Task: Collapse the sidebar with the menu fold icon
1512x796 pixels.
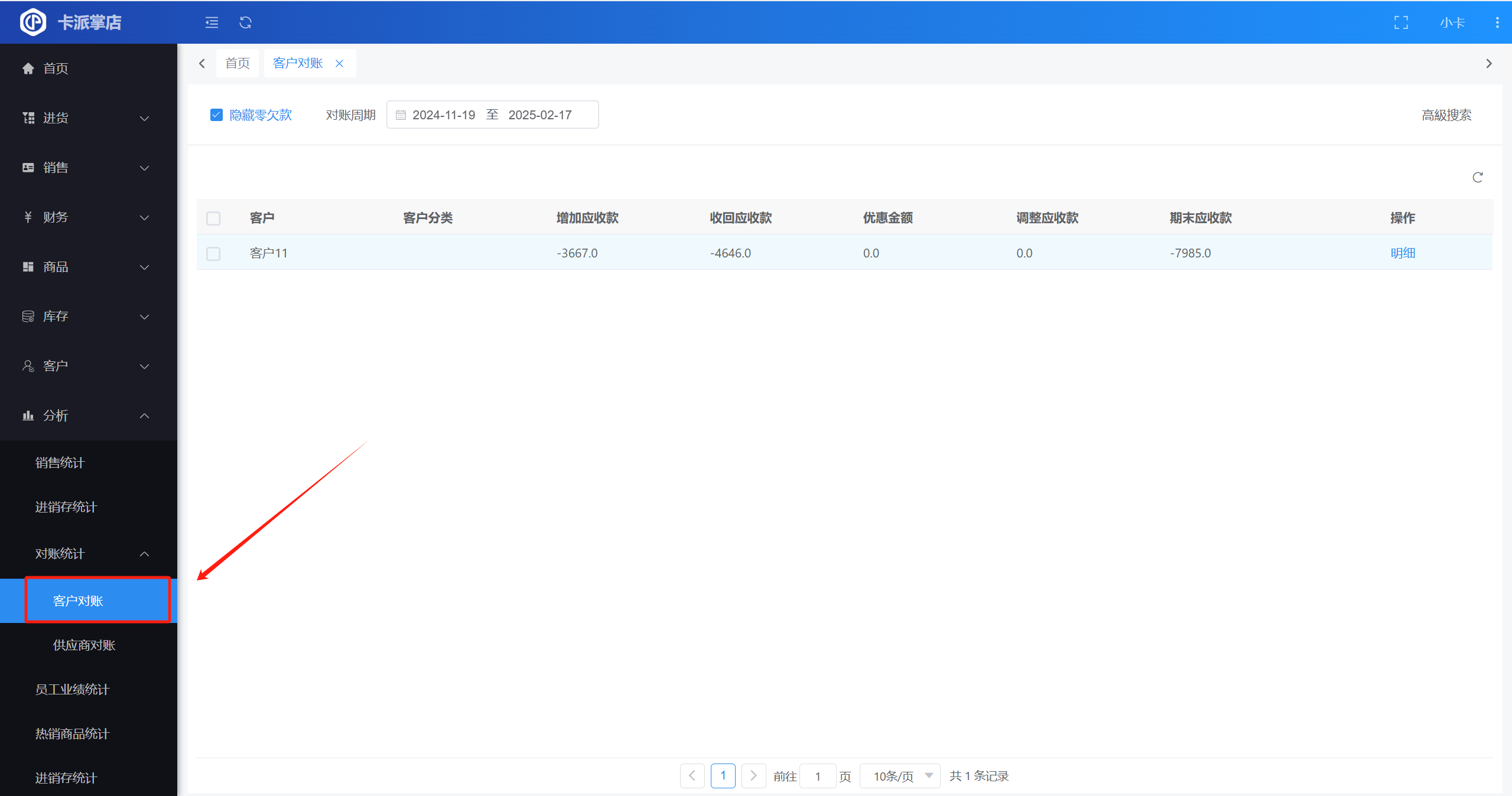Action: tap(212, 22)
